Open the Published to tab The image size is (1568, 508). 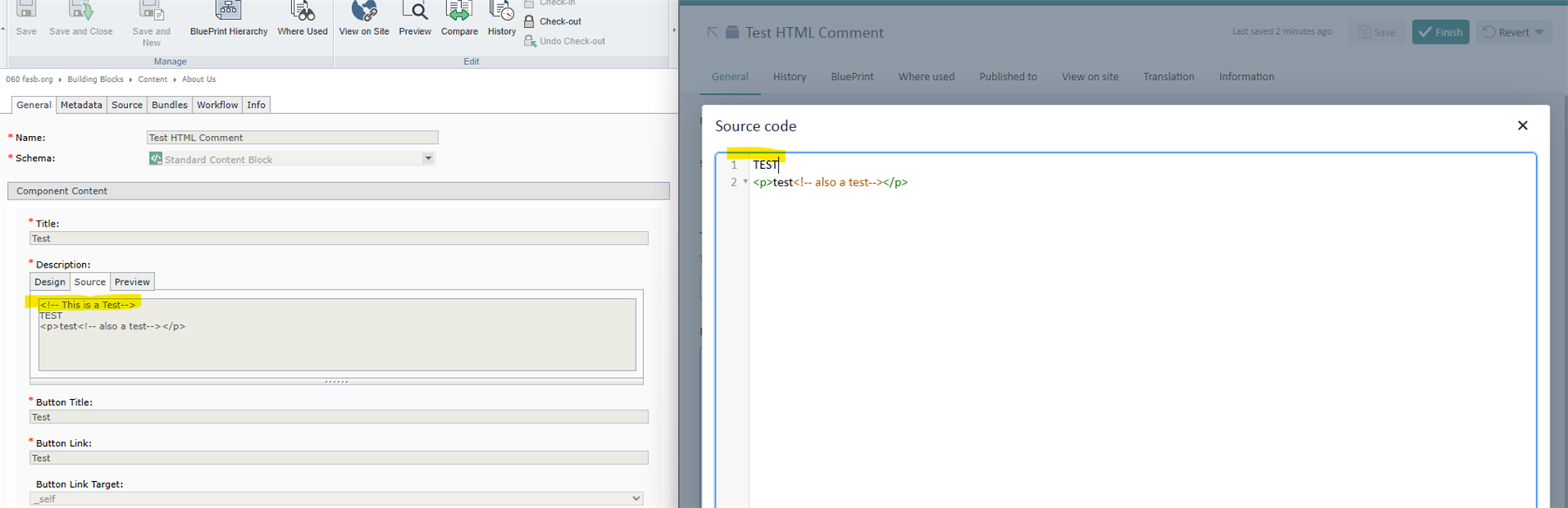[x=1008, y=77]
